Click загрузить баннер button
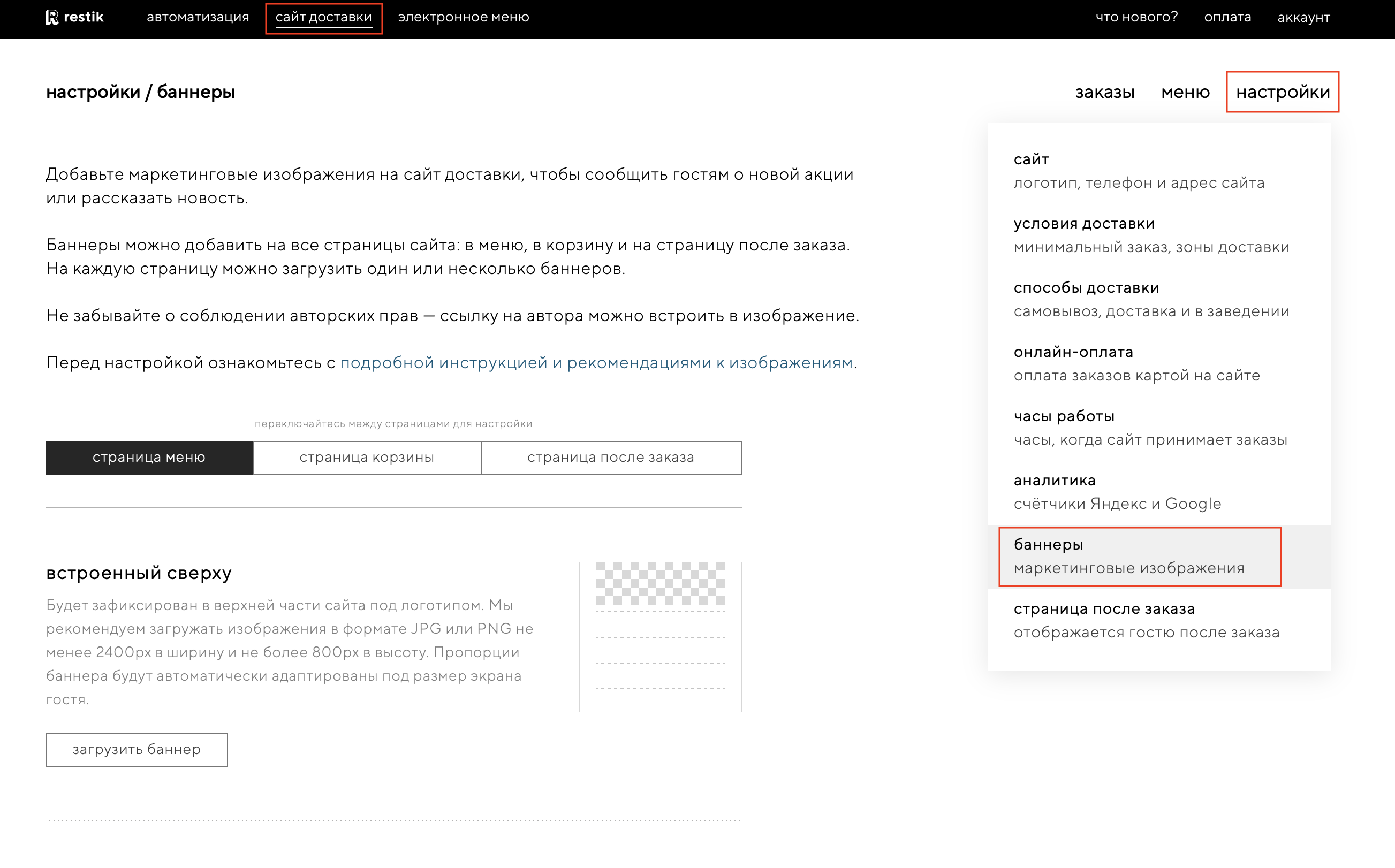Screen dimensions: 1395x868 coord(137,750)
